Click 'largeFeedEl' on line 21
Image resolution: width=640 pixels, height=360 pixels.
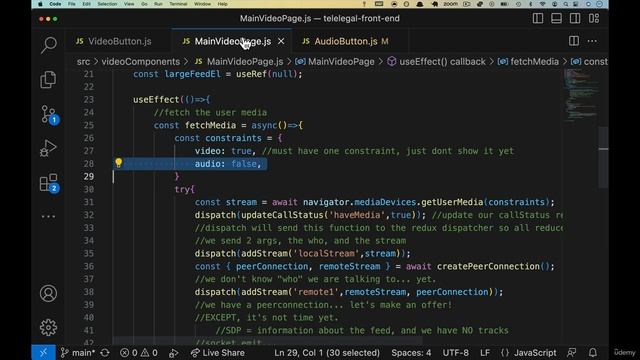pyautogui.click(x=192, y=74)
